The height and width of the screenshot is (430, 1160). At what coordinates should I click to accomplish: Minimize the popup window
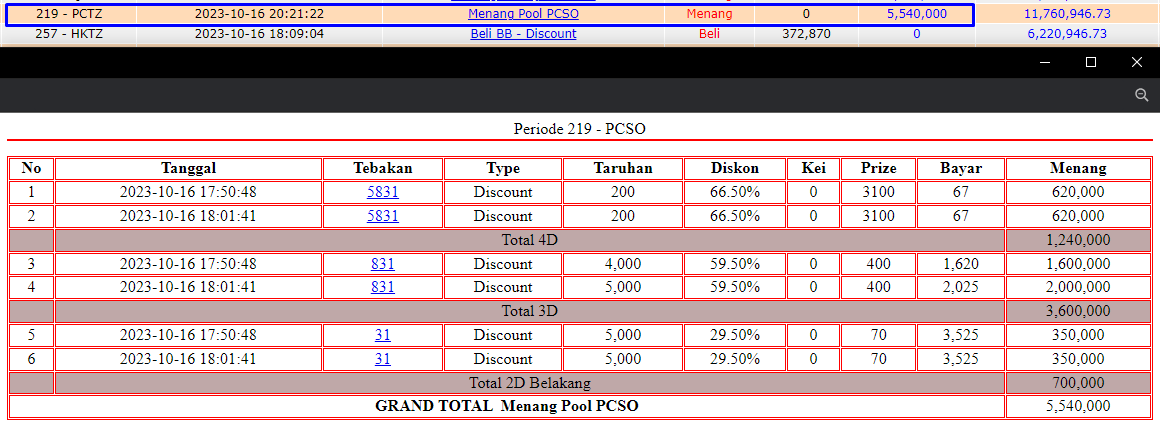pyautogui.click(x=1045, y=63)
